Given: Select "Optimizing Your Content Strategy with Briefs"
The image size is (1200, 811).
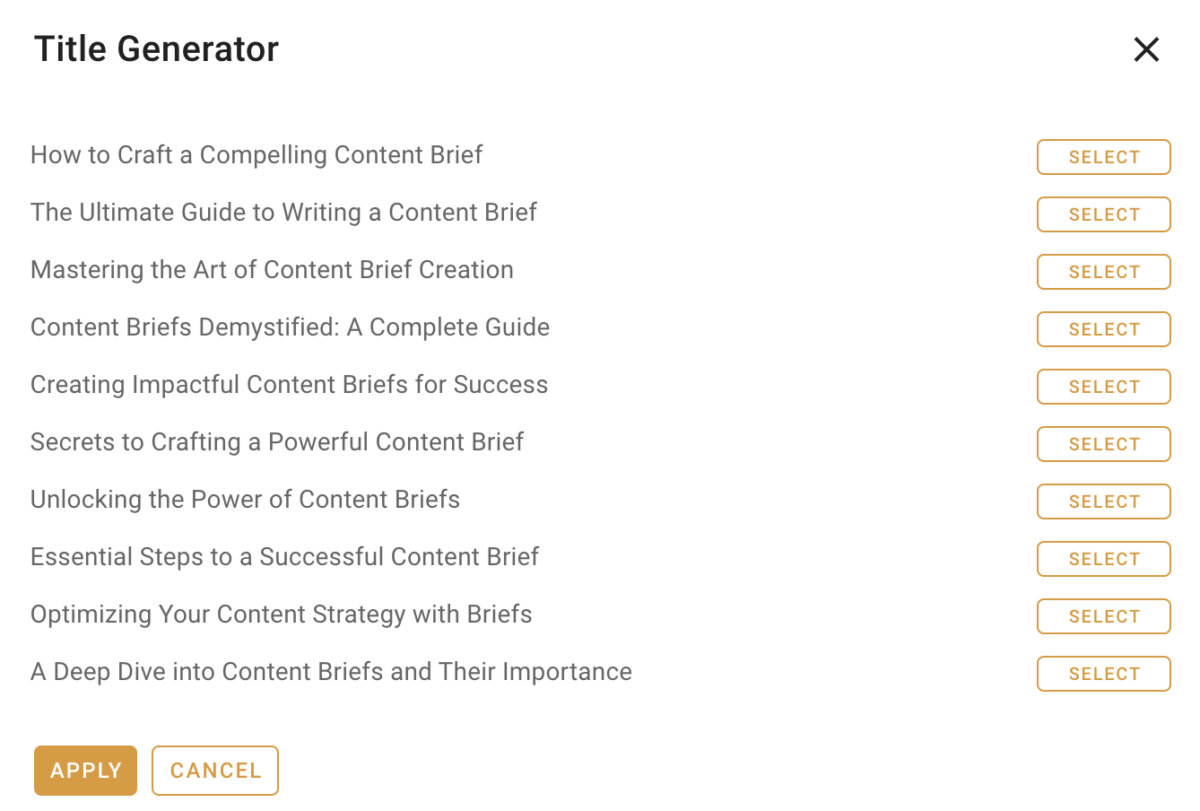Looking at the screenshot, I should tap(1103, 616).
